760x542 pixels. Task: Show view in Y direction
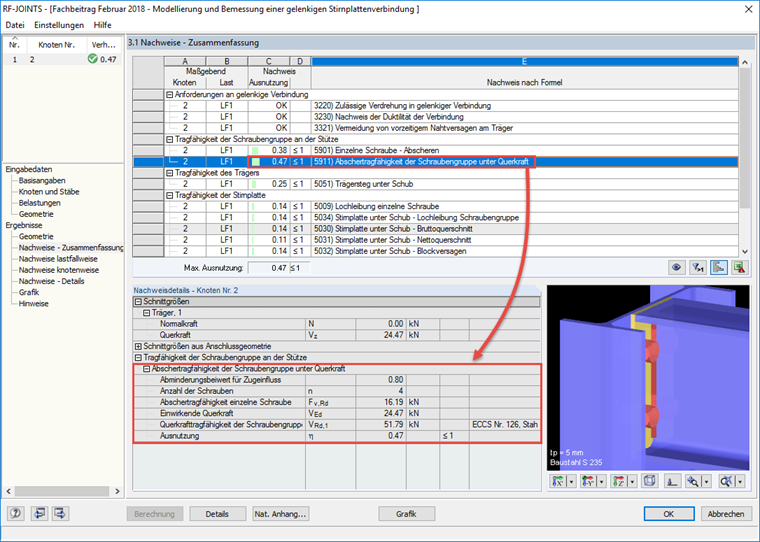tap(588, 481)
